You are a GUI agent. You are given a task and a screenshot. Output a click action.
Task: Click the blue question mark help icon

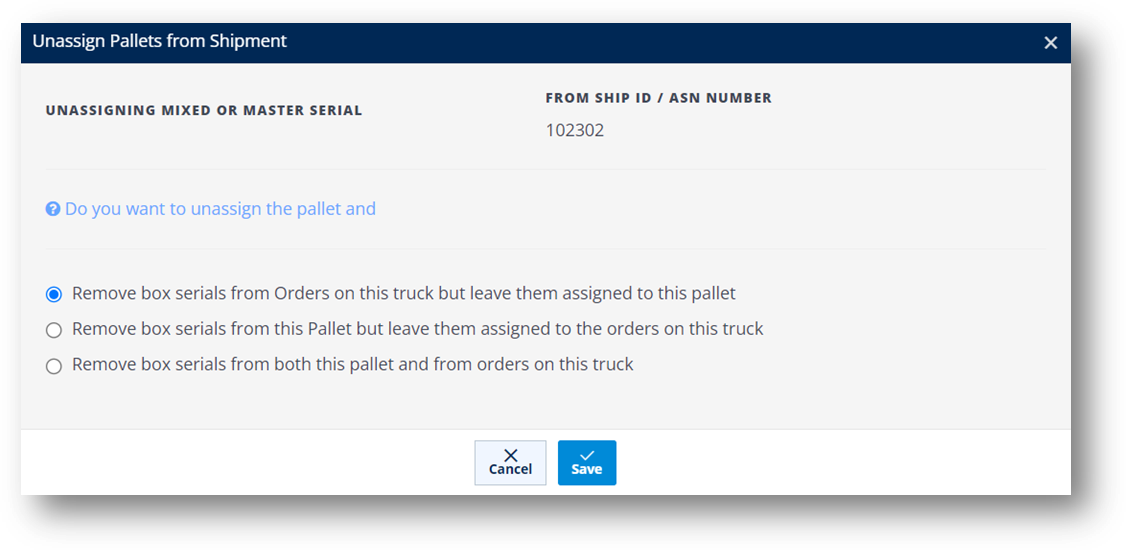point(52,210)
